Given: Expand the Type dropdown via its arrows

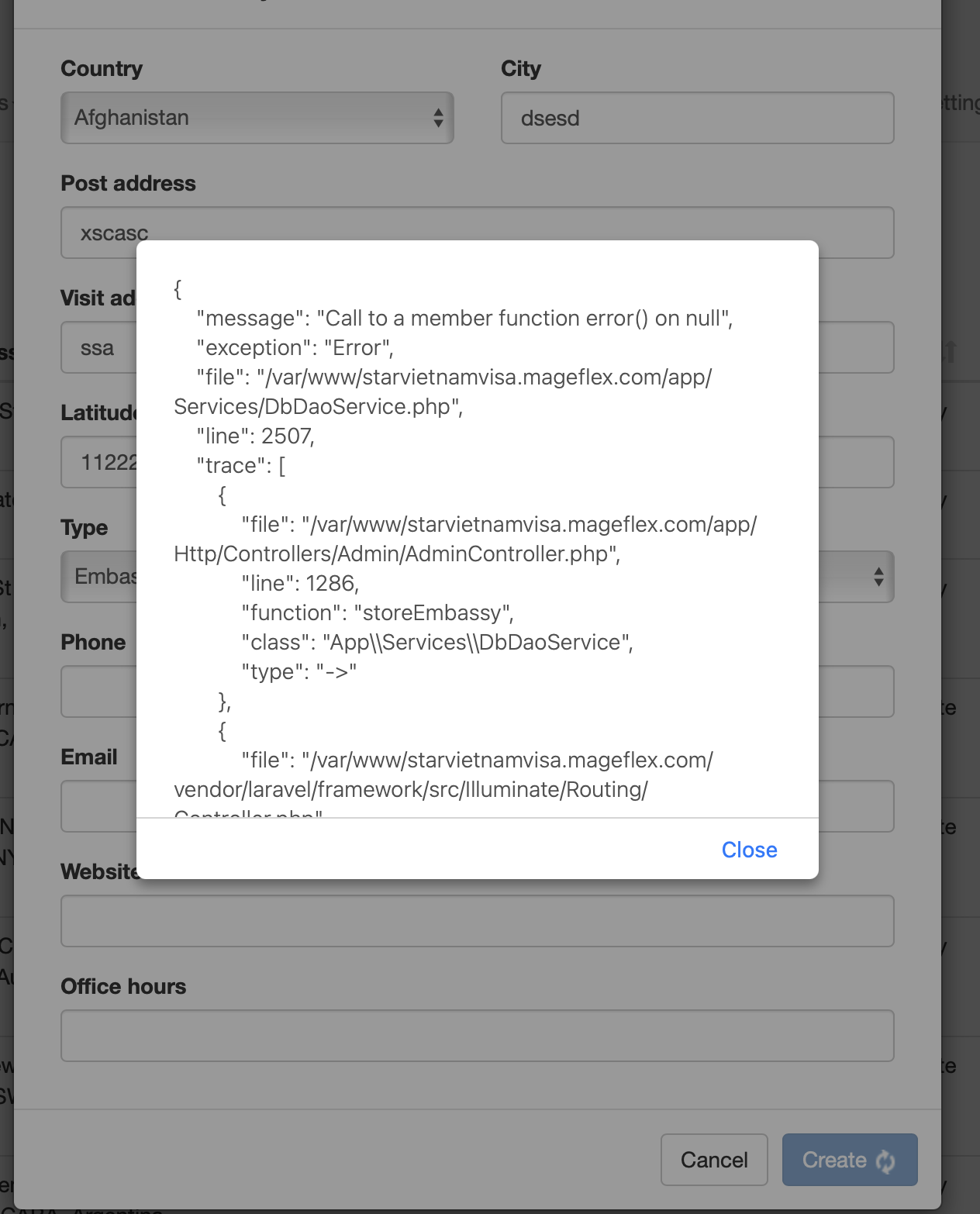Looking at the screenshot, I should click(878, 577).
